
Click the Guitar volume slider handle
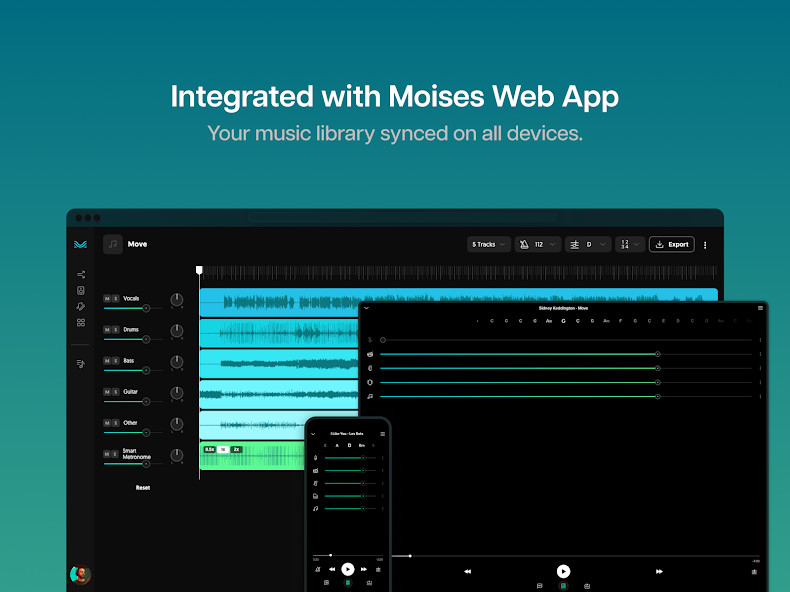(146, 402)
